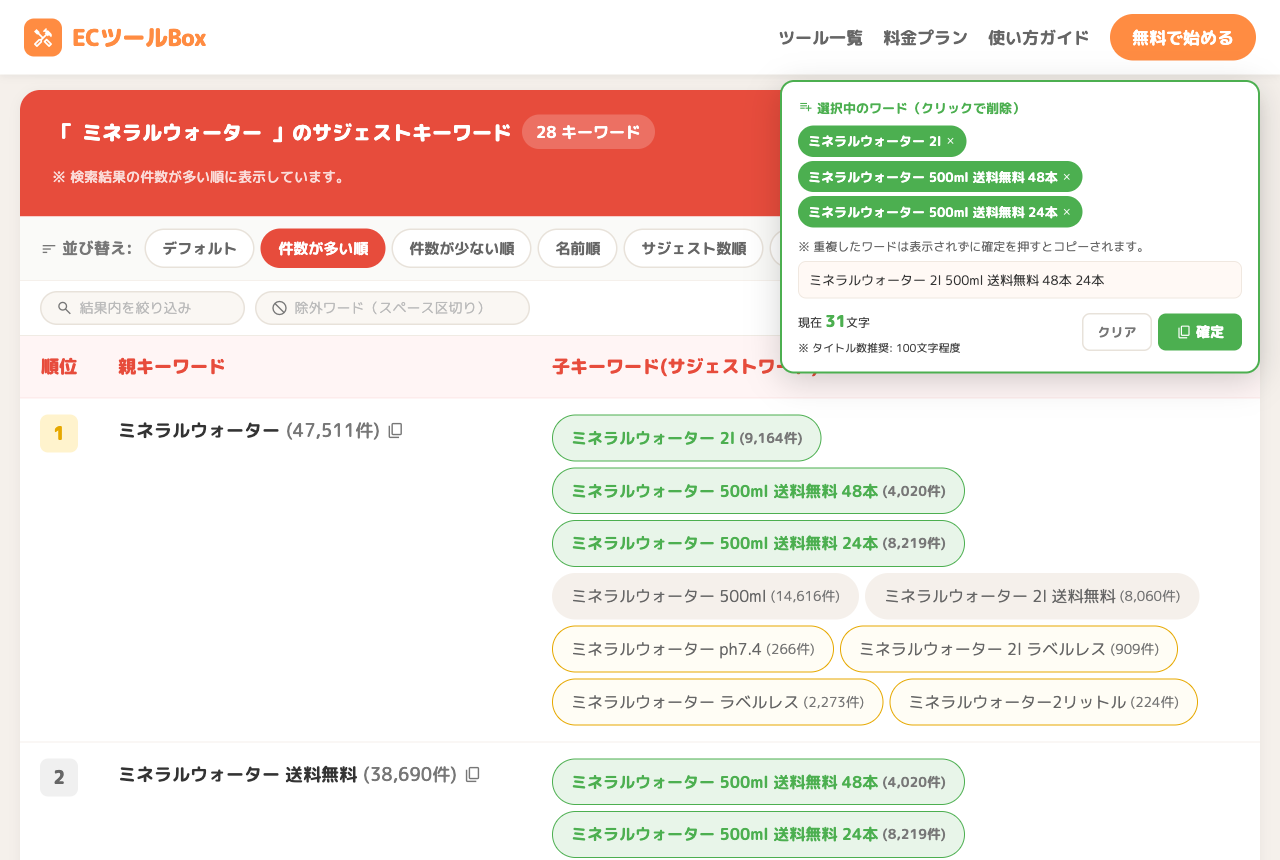The height and width of the screenshot is (860, 1280).
Task: Confirm and copy with 確定 button
Action: [1200, 332]
